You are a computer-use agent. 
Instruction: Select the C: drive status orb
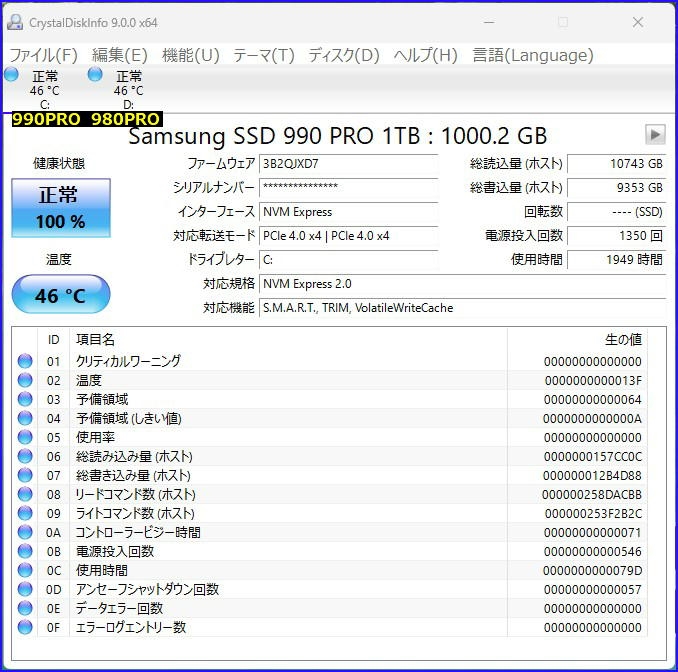click(12, 74)
